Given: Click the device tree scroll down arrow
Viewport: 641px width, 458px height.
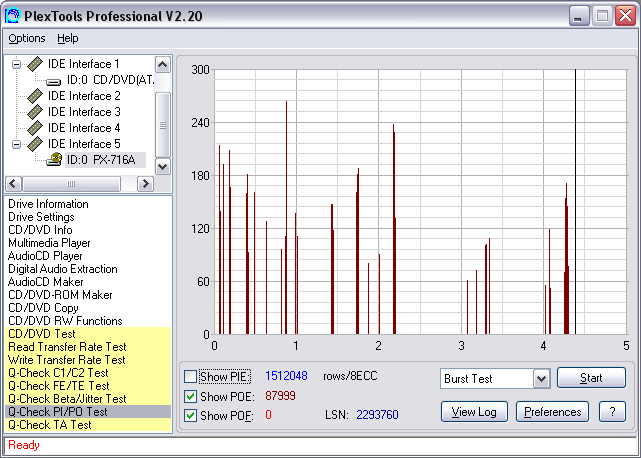Looking at the screenshot, I should pos(163,166).
